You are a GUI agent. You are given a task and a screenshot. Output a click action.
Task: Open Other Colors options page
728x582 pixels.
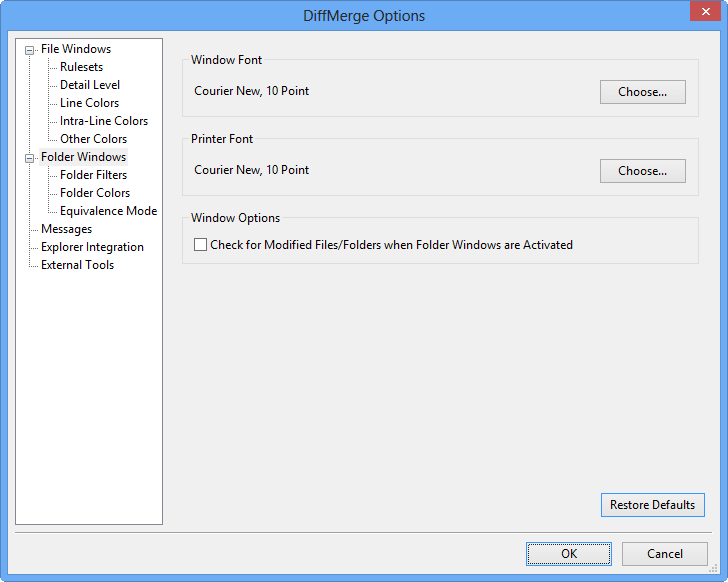click(93, 139)
